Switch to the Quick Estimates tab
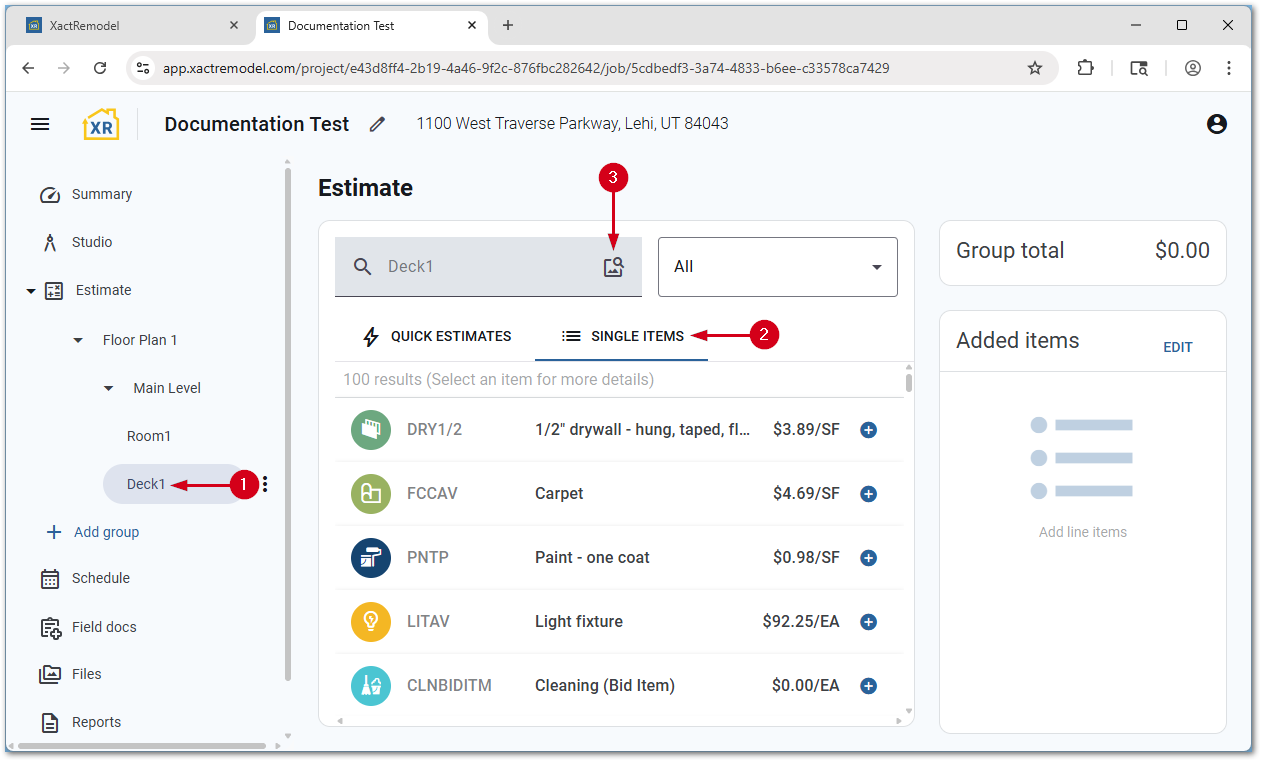1261x761 pixels. tap(436, 337)
